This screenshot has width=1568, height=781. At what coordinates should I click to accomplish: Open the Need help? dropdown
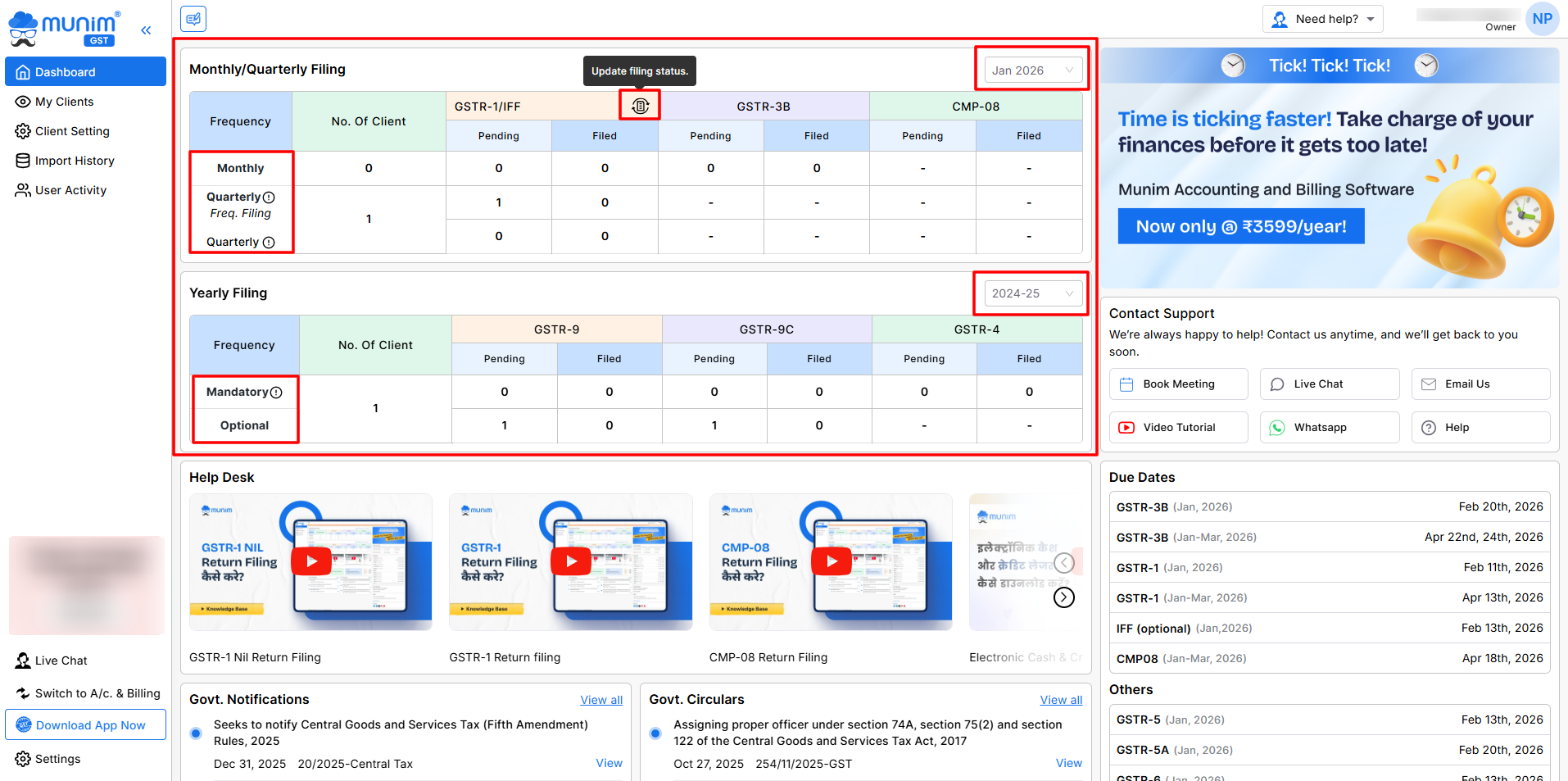click(1322, 19)
